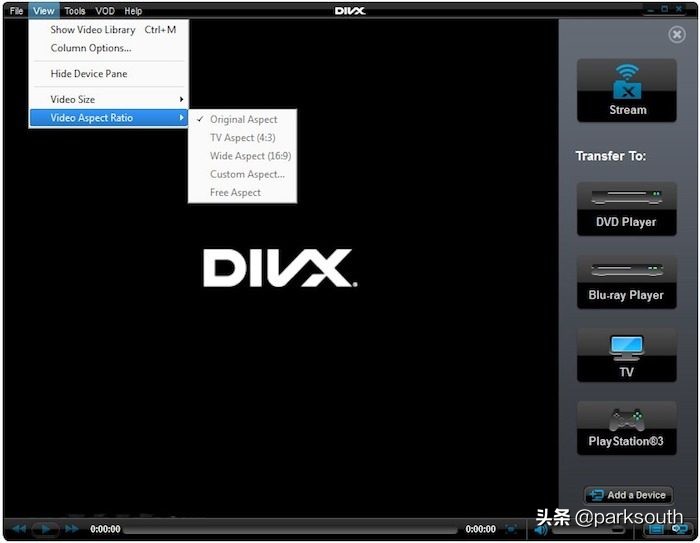
Task: Select Wide Aspect (16:9) option
Action: coord(242,156)
